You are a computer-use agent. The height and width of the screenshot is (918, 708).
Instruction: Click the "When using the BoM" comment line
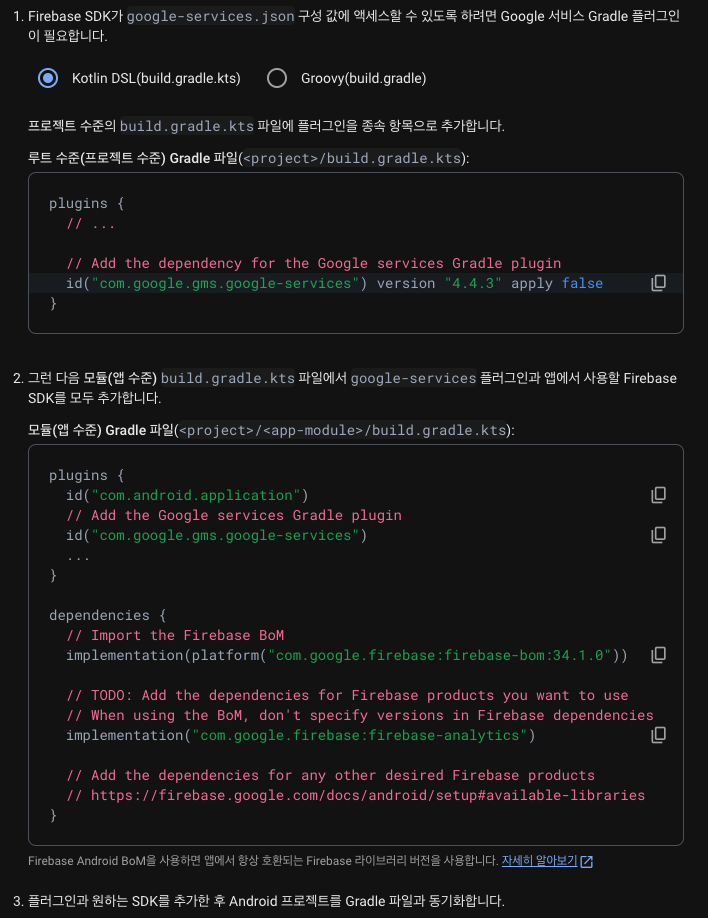(360, 715)
